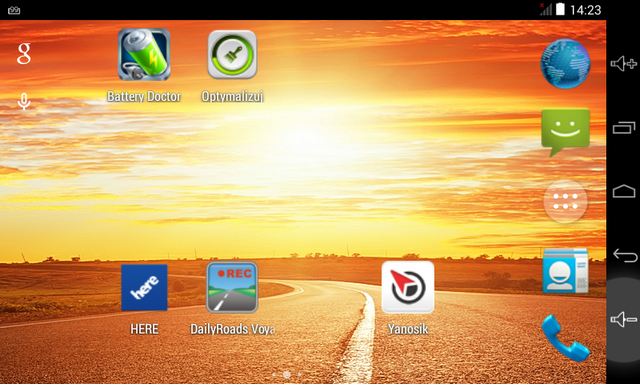
Task: Open the green Messaging app
Action: pos(565,132)
